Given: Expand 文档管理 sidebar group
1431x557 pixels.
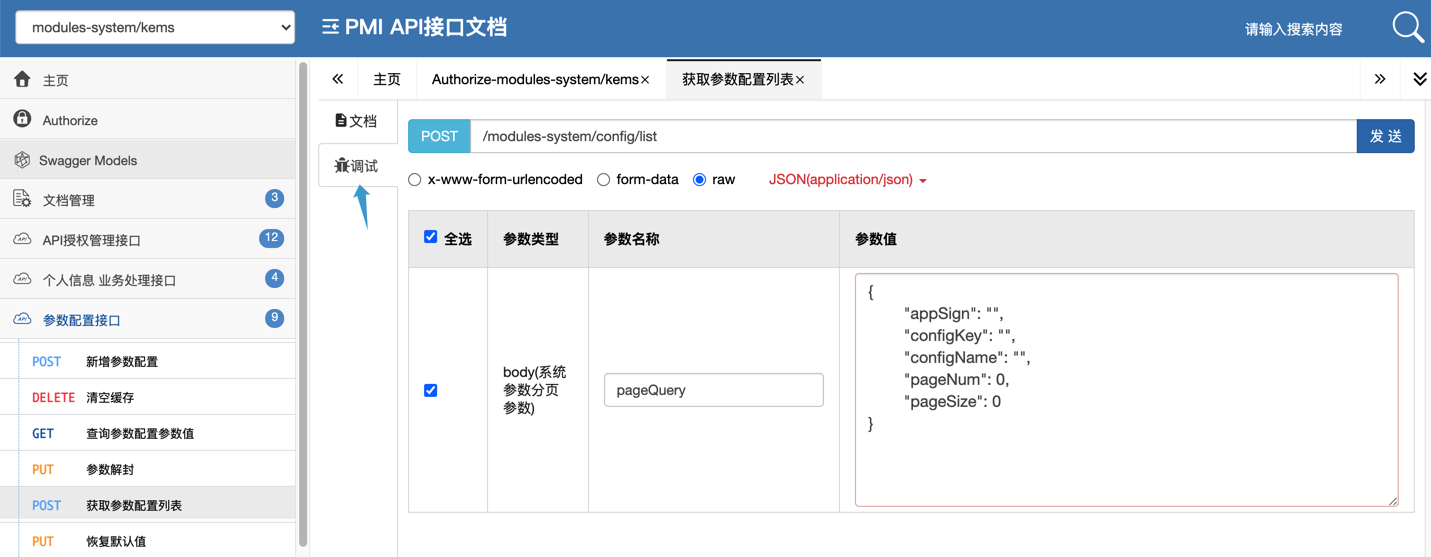Looking at the screenshot, I should [x=148, y=199].
